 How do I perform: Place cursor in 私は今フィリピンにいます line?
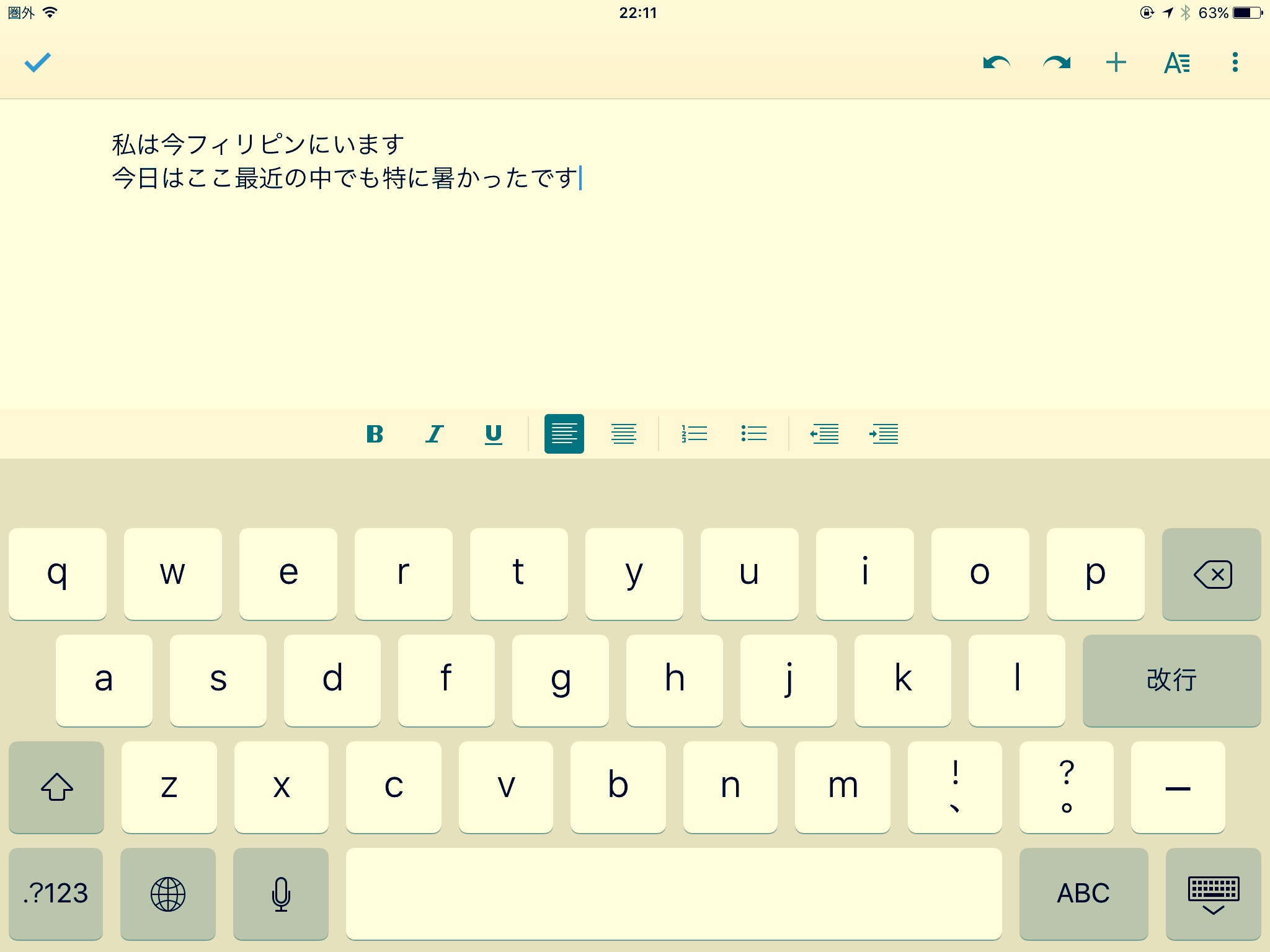click(x=258, y=144)
